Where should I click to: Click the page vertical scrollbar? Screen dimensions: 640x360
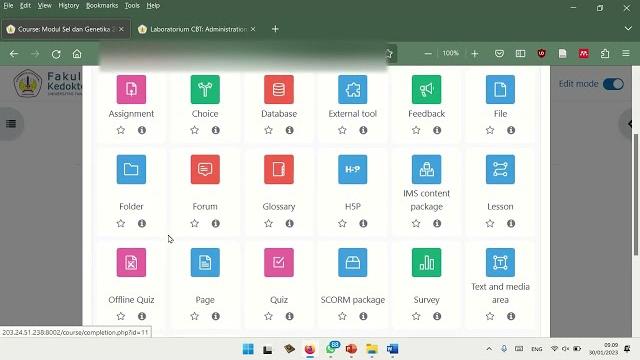[636, 195]
